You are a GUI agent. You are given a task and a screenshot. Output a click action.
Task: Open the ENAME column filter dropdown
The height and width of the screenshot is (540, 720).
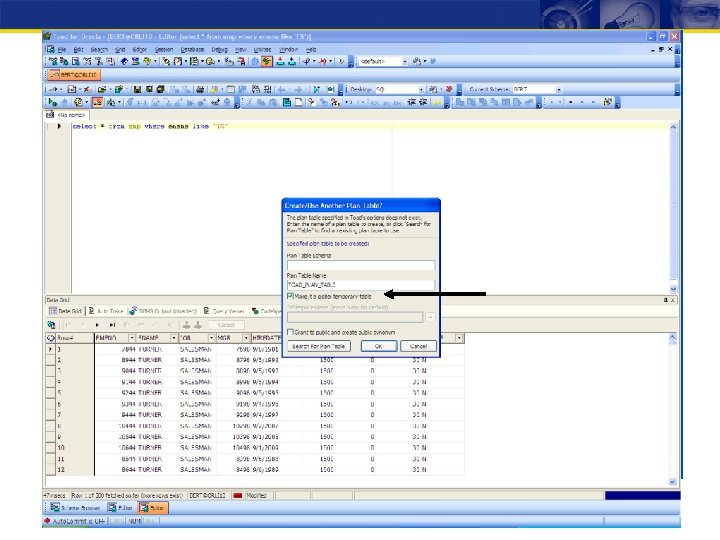(x=174, y=338)
